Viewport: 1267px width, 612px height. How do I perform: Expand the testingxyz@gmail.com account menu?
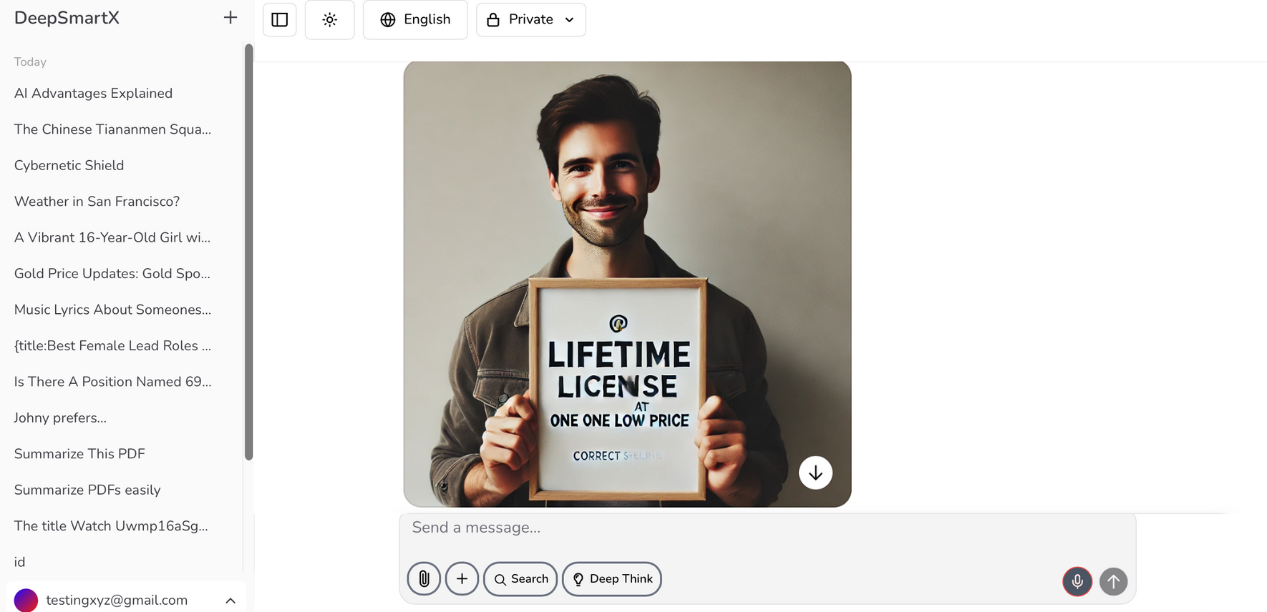point(125,600)
